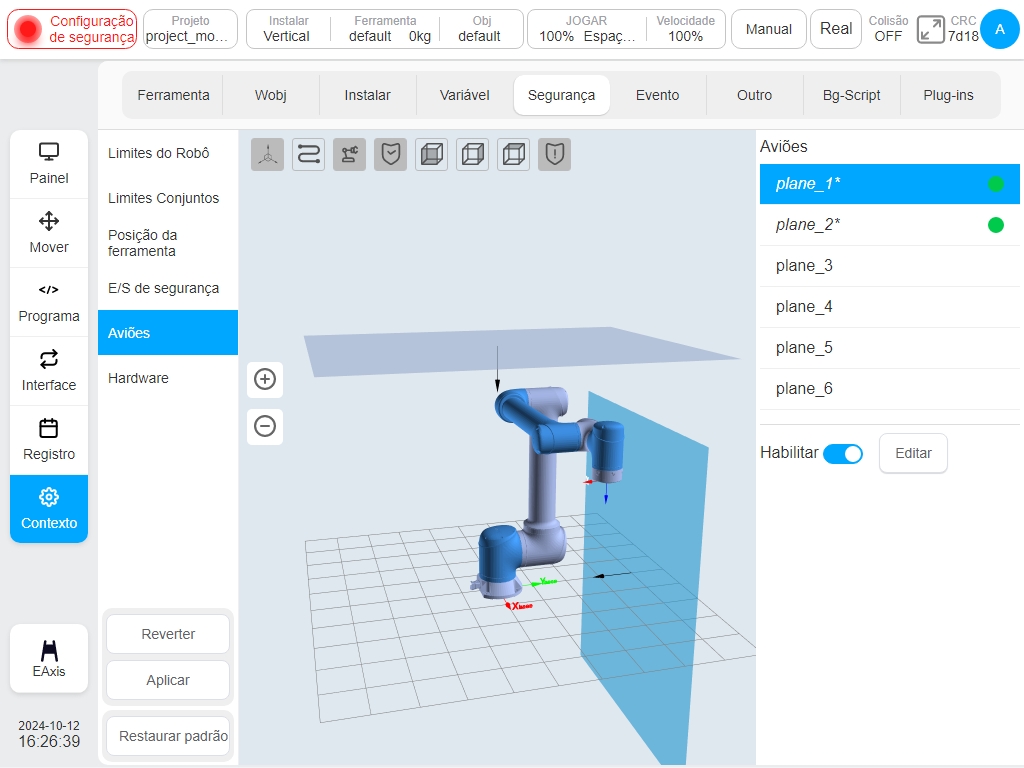
Task: Select the cube front-face view icon
Action: pyautogui.click(x=432, y=155)
